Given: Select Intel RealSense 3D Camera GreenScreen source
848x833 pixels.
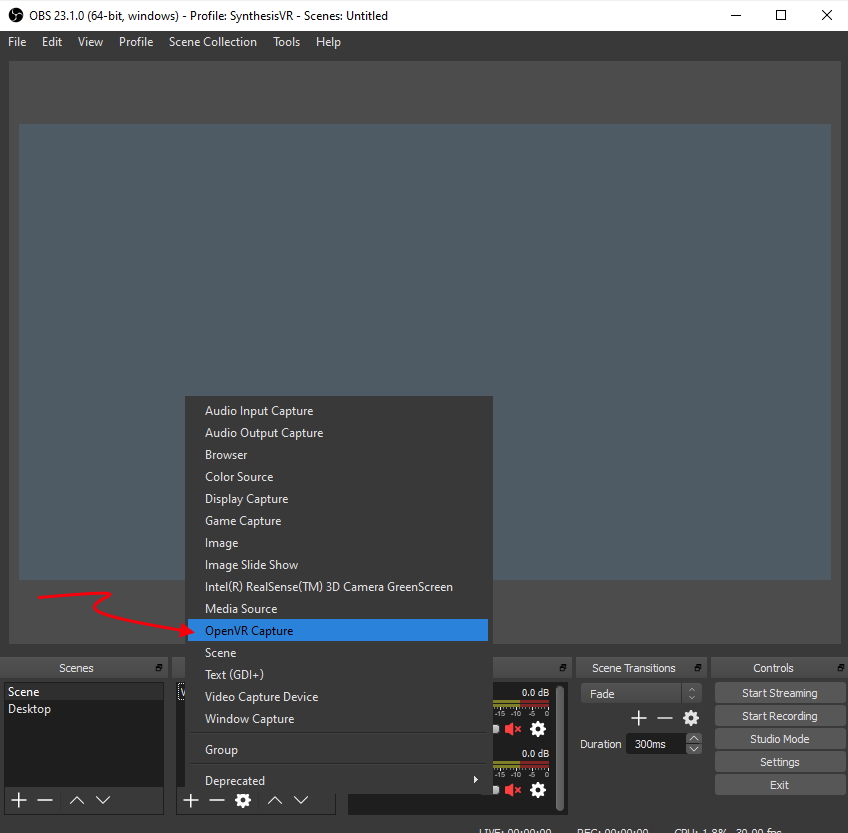Looking at the screenshot, I should click(338, 587).
